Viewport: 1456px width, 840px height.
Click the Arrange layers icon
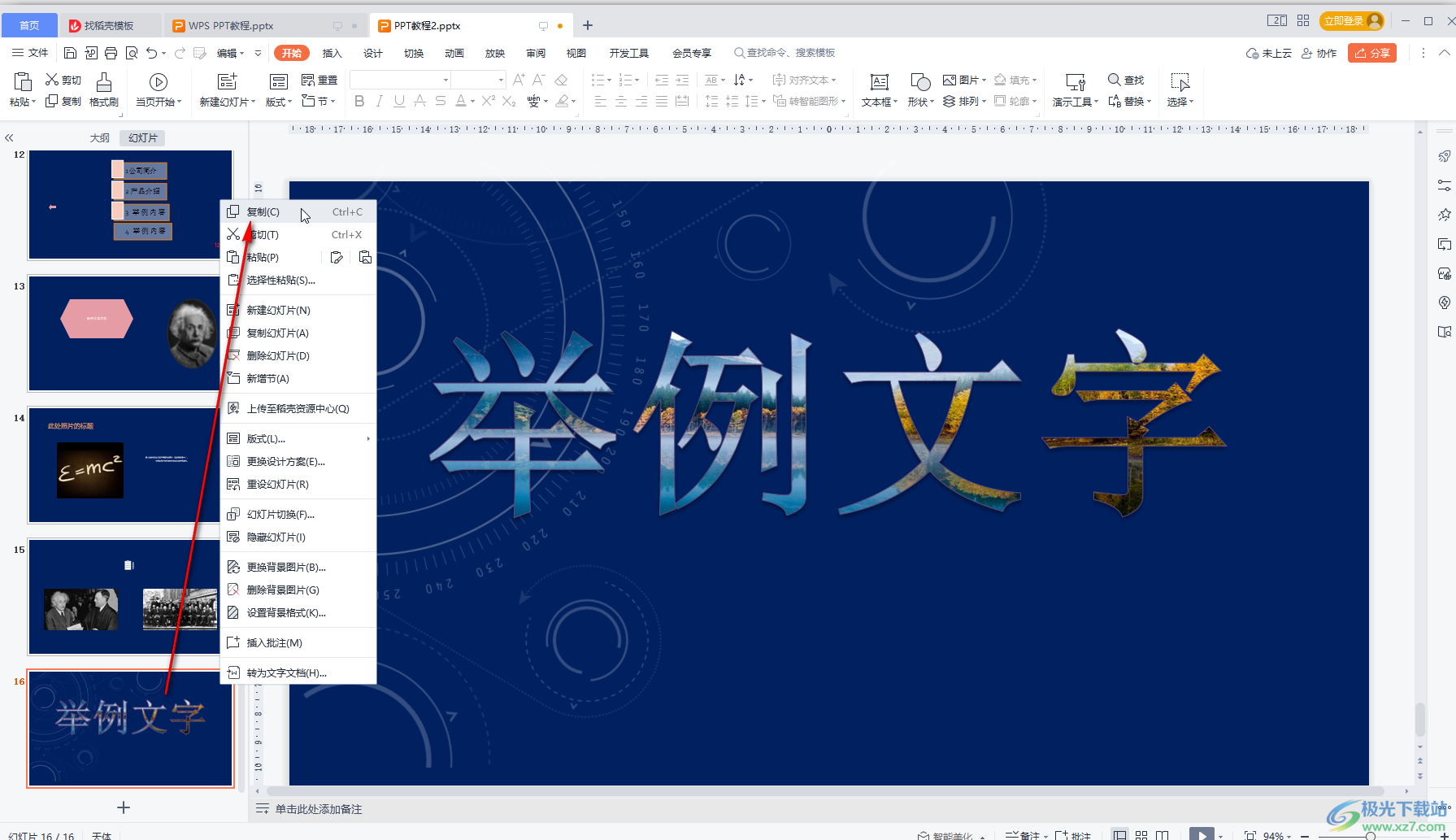[950, 101]
